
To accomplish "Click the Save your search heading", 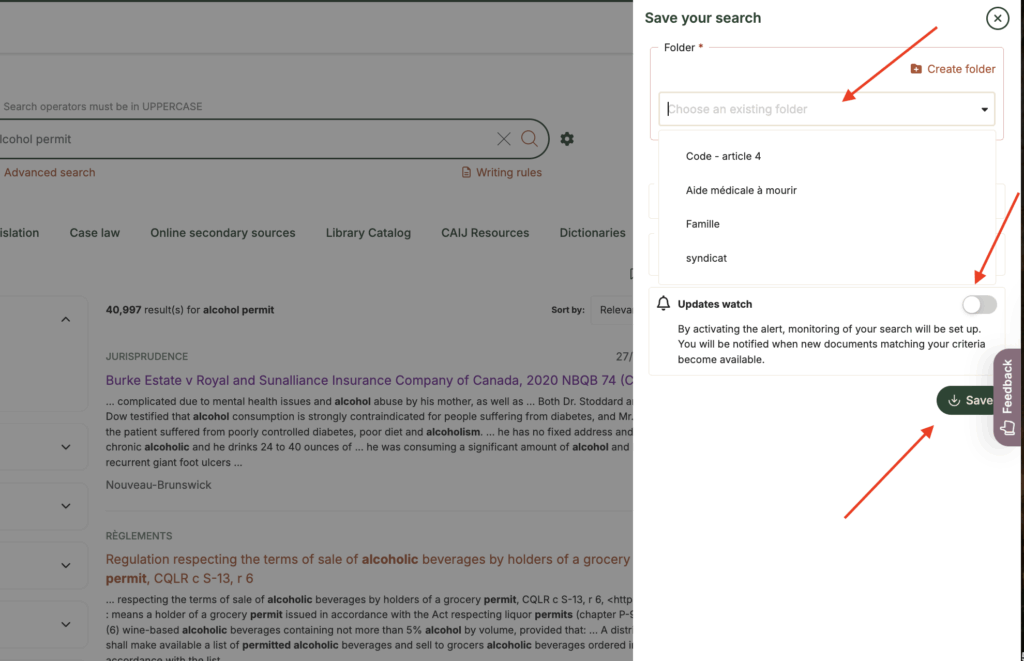I will coord(703,18).
